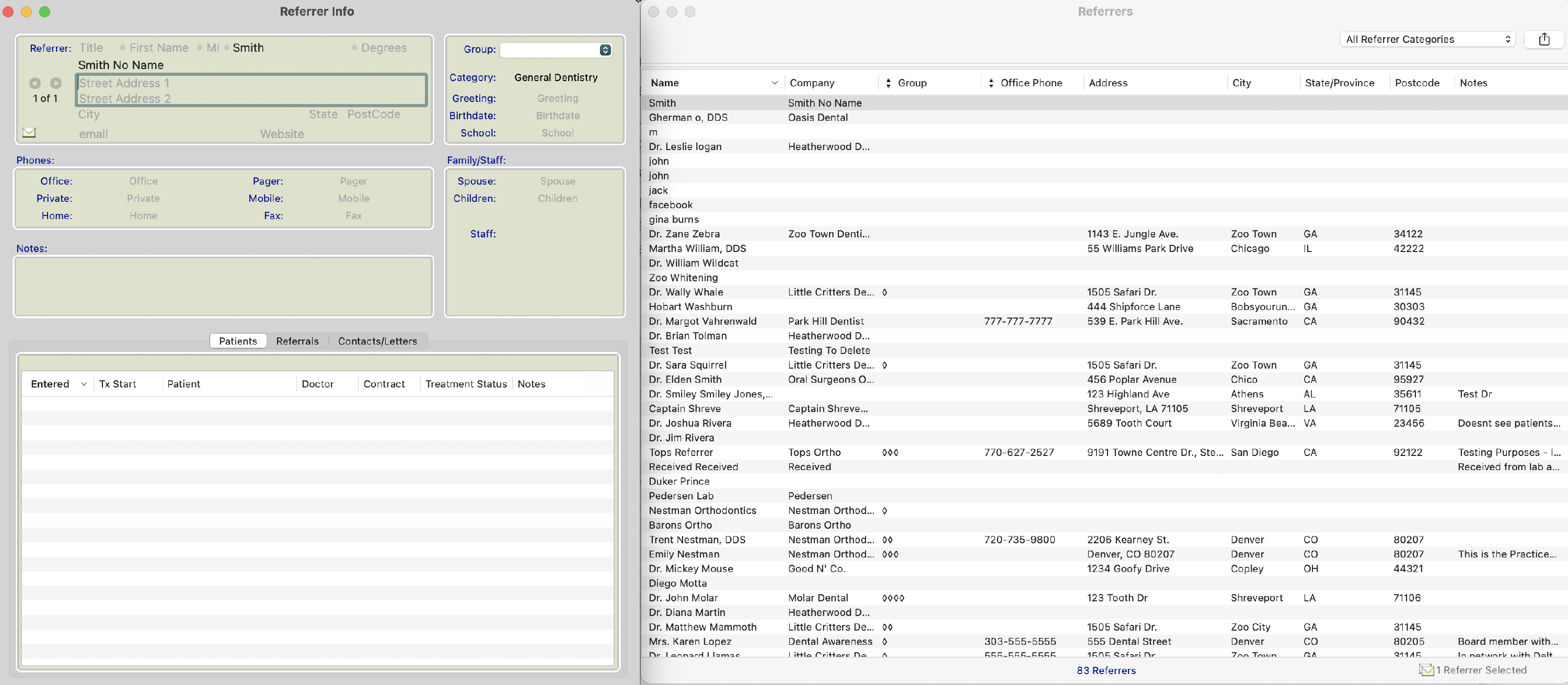The height and width of the screenshot is (685, 1568).
Task: Select the Patients tab
Action: [x=238, y=341]
